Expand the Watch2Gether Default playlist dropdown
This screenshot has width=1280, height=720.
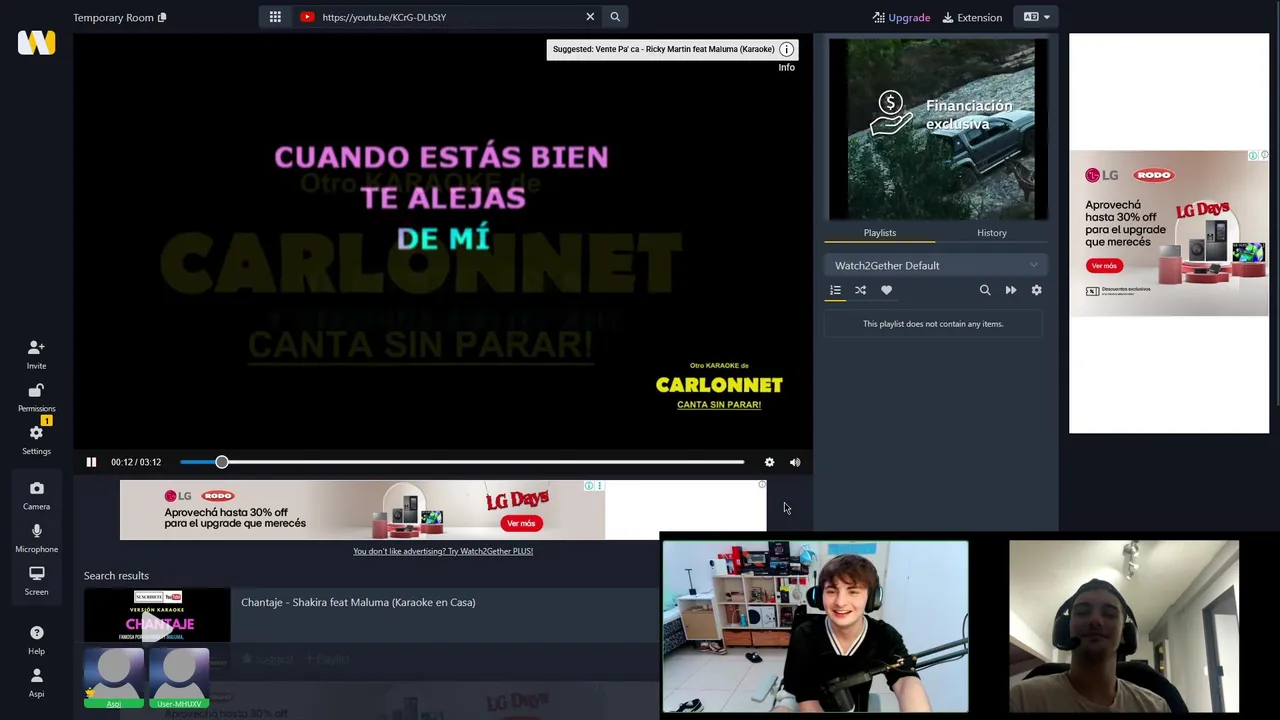(x=937, y=265)
